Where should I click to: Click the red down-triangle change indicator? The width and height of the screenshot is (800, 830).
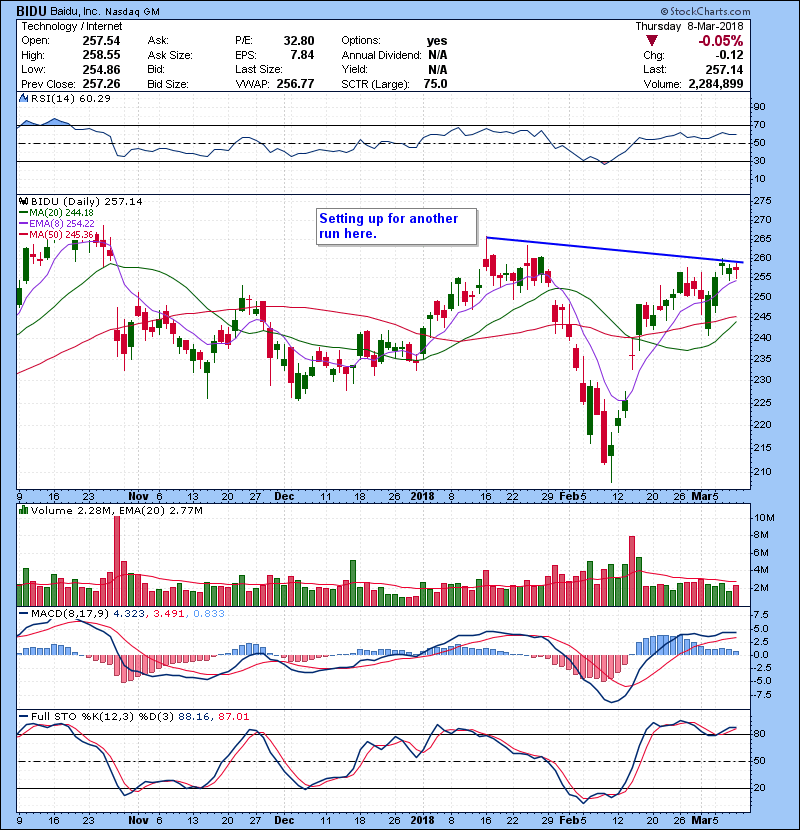pyautogui.click(x=652, y=41)
